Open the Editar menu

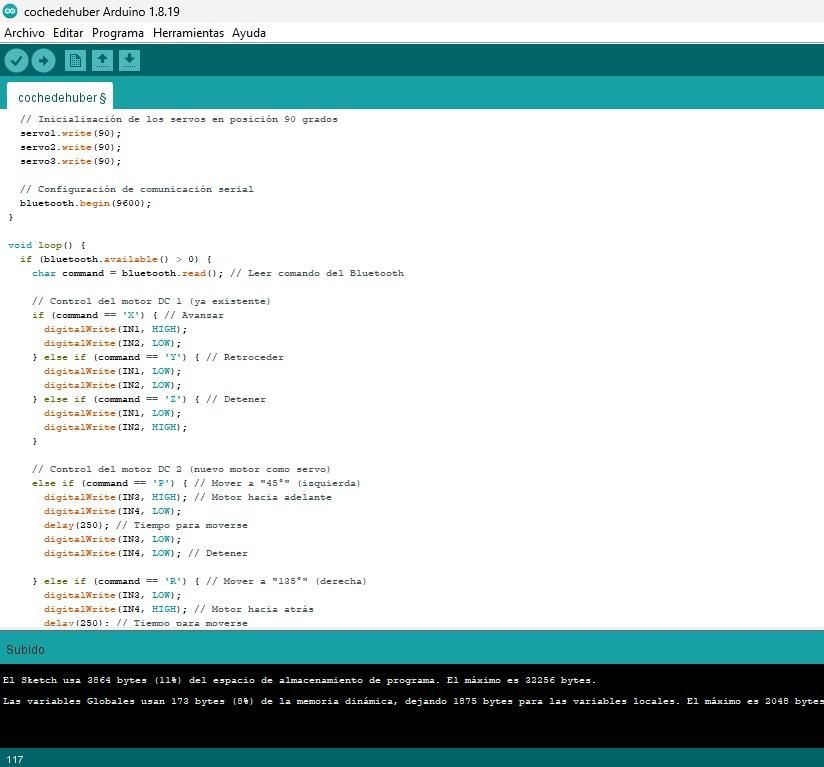tap(68, 33)
